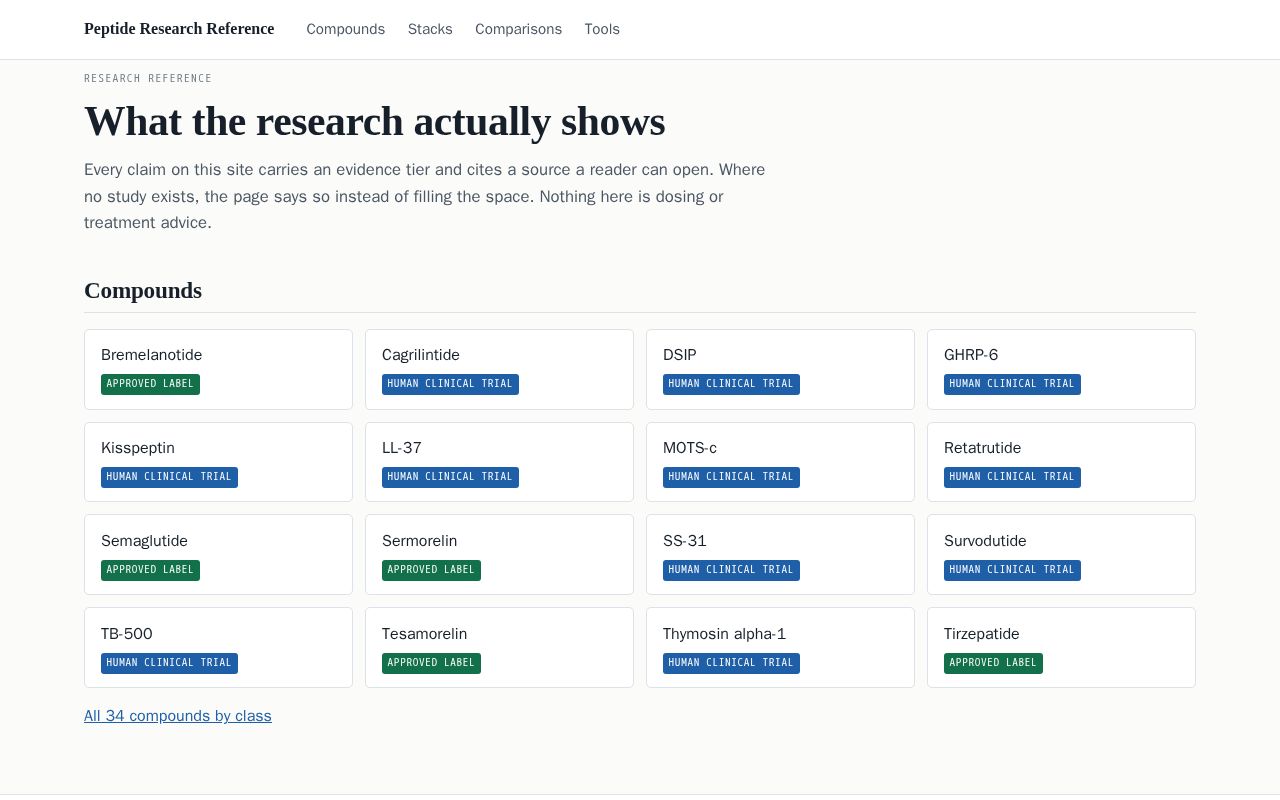This screenshot has height=800, width=1280.
Task: Open the Cagrilintide compound card
Action: click(x=499, y=369)
